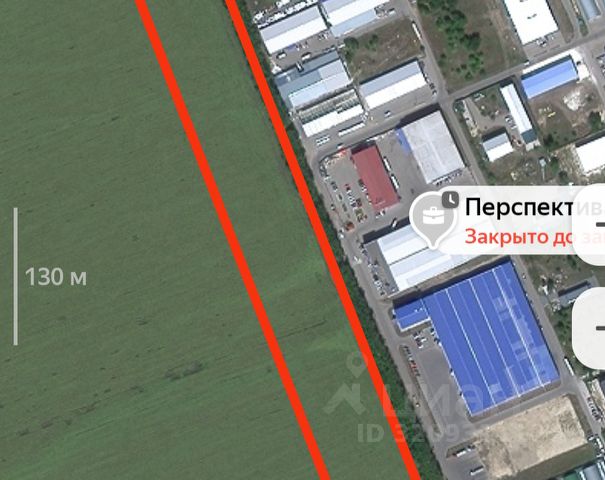Click the large gray-roofed building above pin
This screenshot has height=480, width=605.
pos(432,147)
